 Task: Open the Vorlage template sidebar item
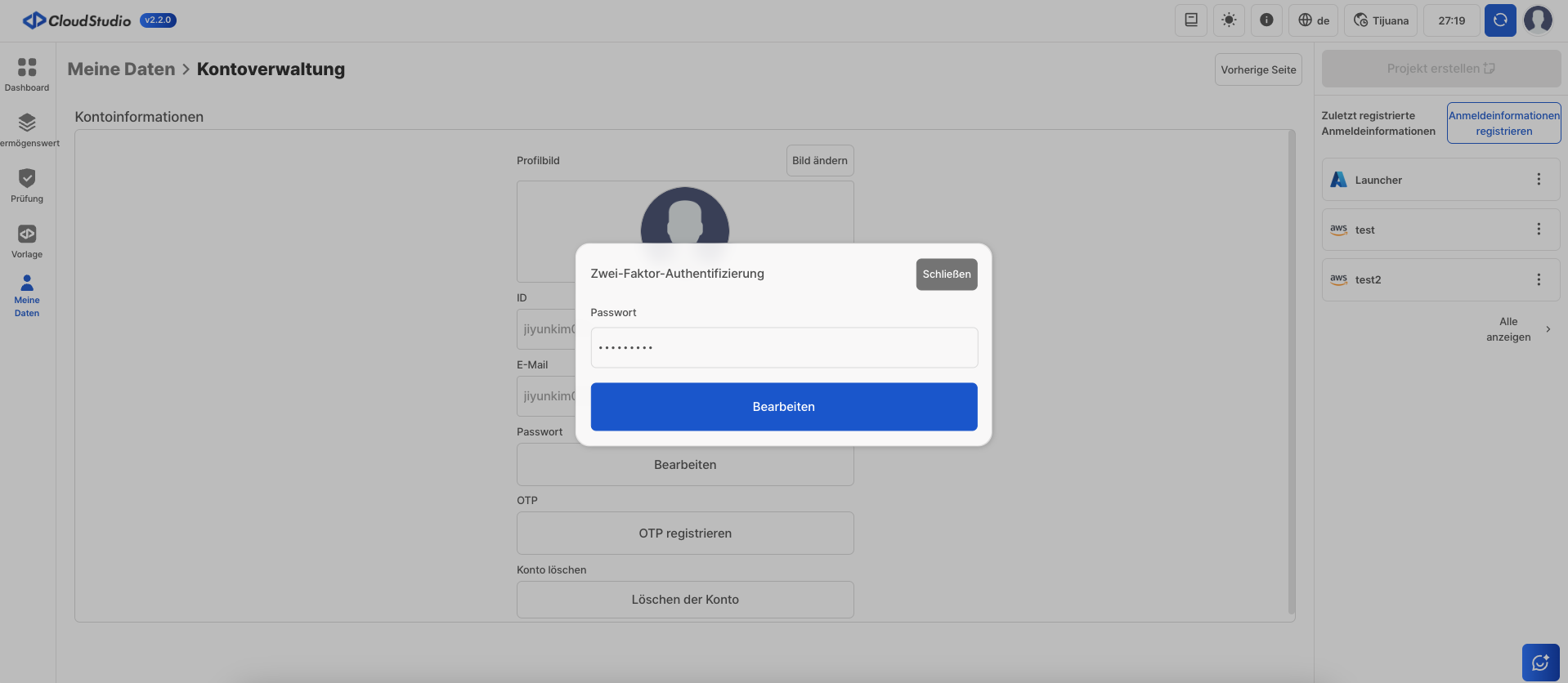[27, 241]
